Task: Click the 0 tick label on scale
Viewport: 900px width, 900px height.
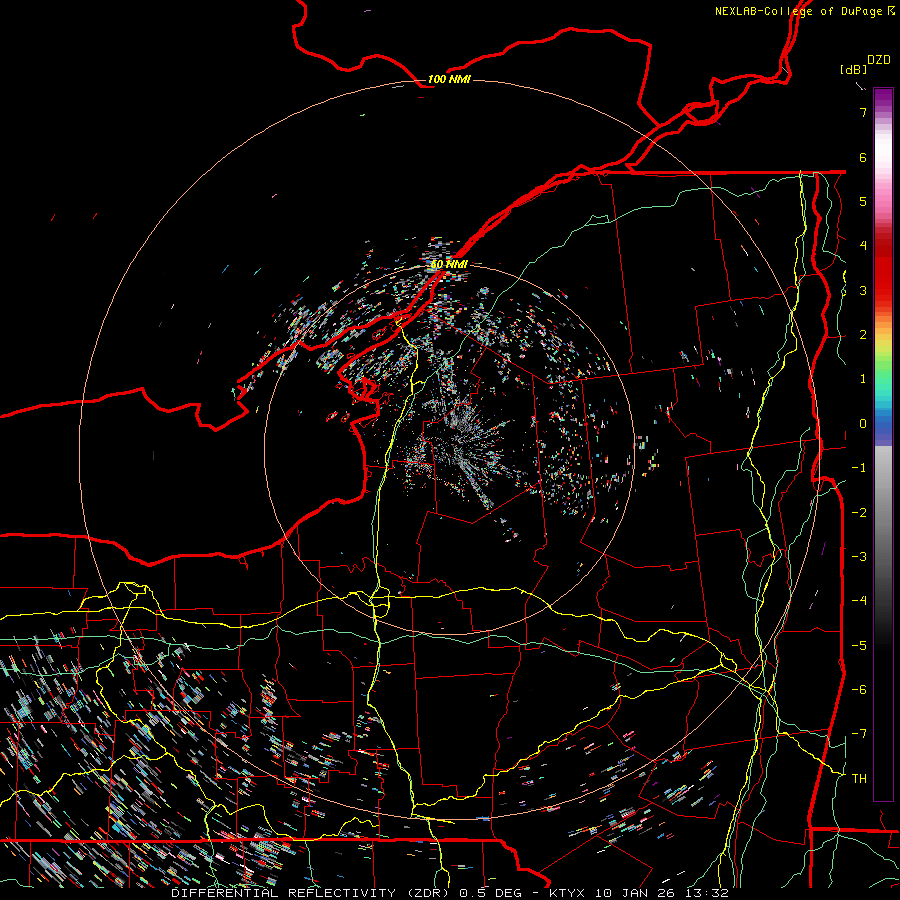Action: (863, 424)
